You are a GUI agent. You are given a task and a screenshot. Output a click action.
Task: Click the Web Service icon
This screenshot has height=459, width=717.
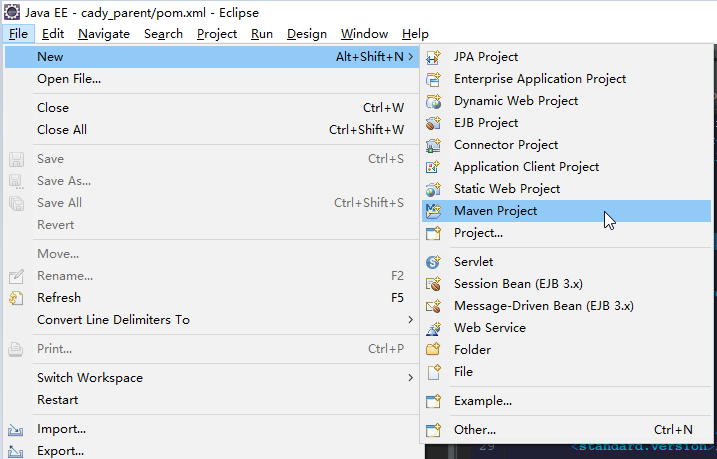(433, 328)
